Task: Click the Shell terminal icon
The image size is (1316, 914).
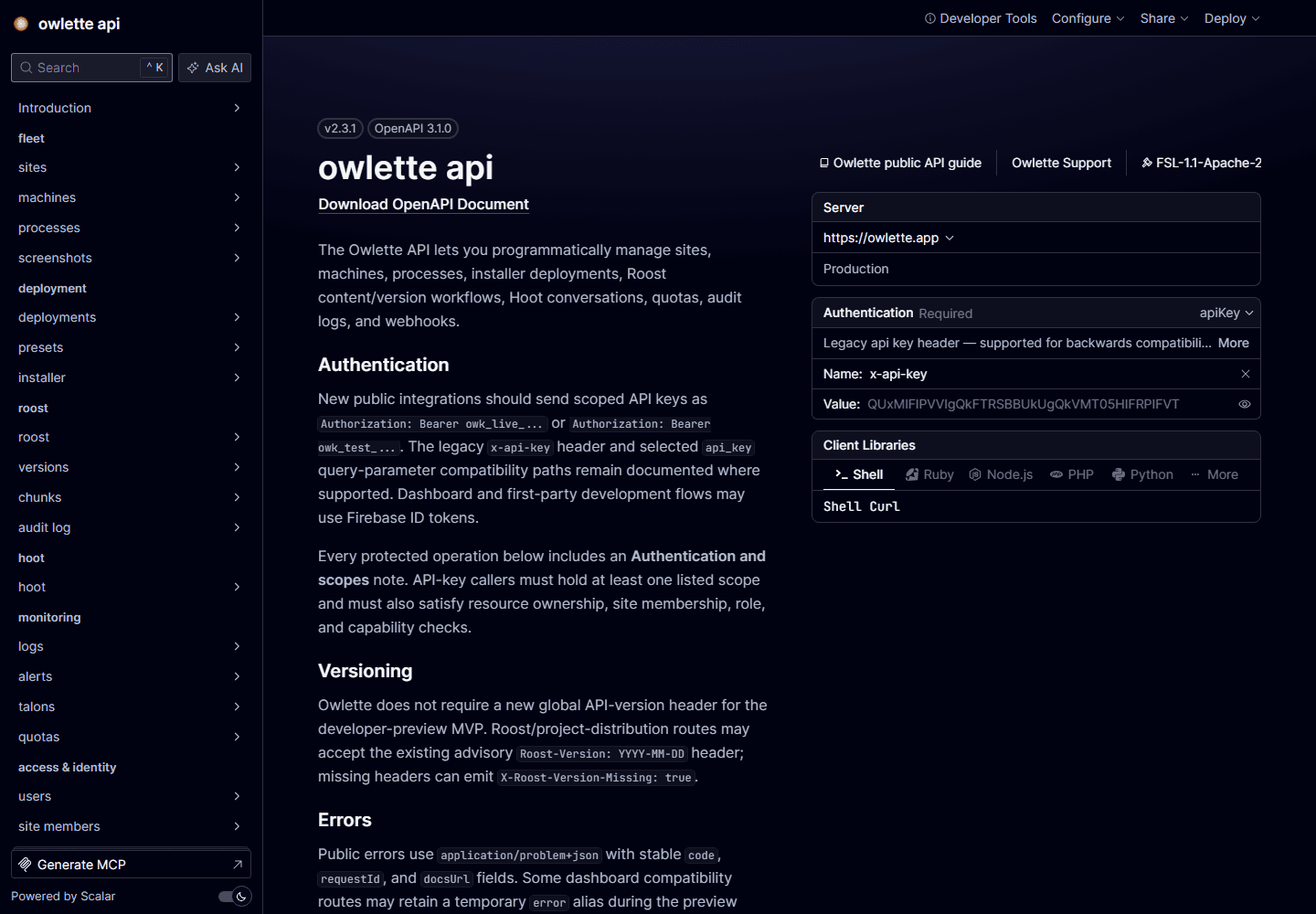Action: [x=841, y=474]
